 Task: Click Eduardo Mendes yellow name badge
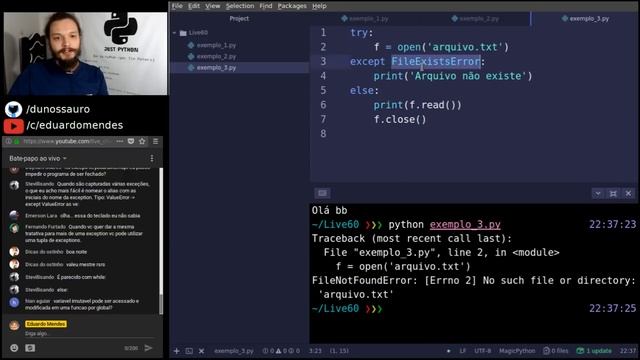(46, 324)
